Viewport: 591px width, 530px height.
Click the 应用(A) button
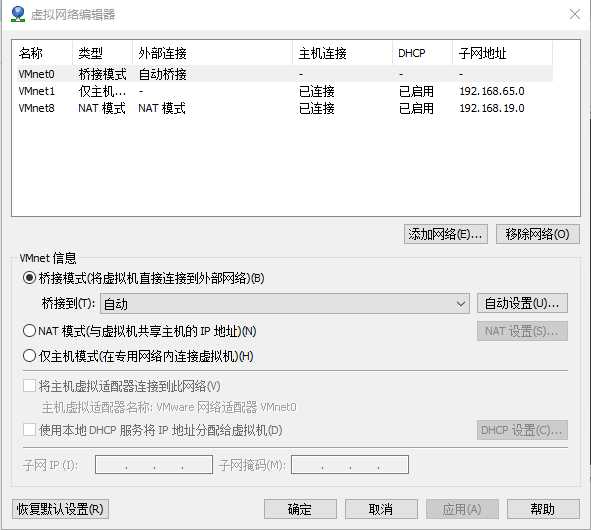point(462,509)
